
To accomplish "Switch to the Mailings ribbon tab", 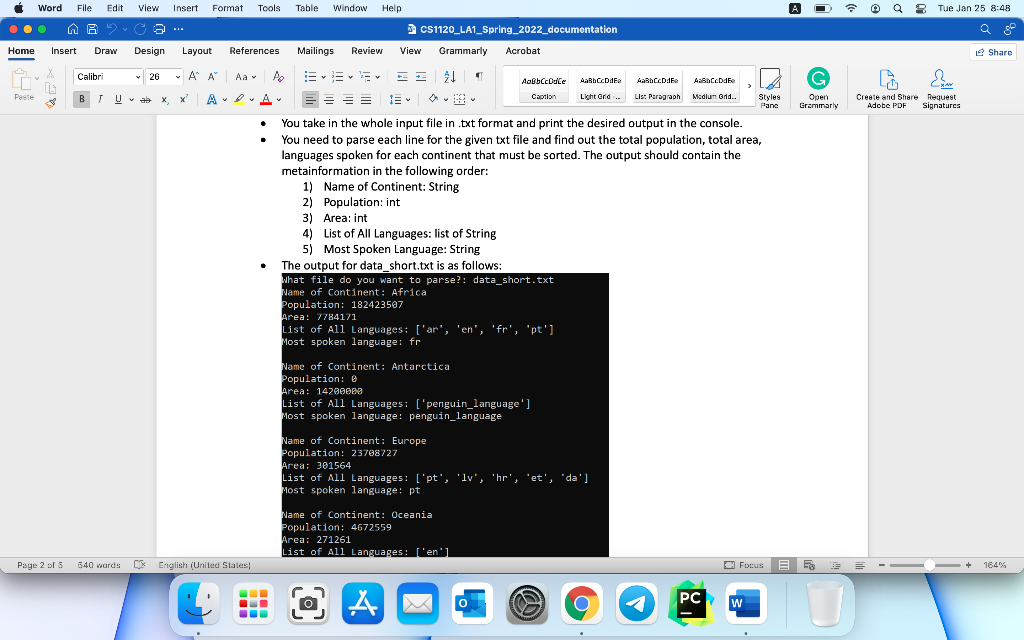I will (315, 50).
